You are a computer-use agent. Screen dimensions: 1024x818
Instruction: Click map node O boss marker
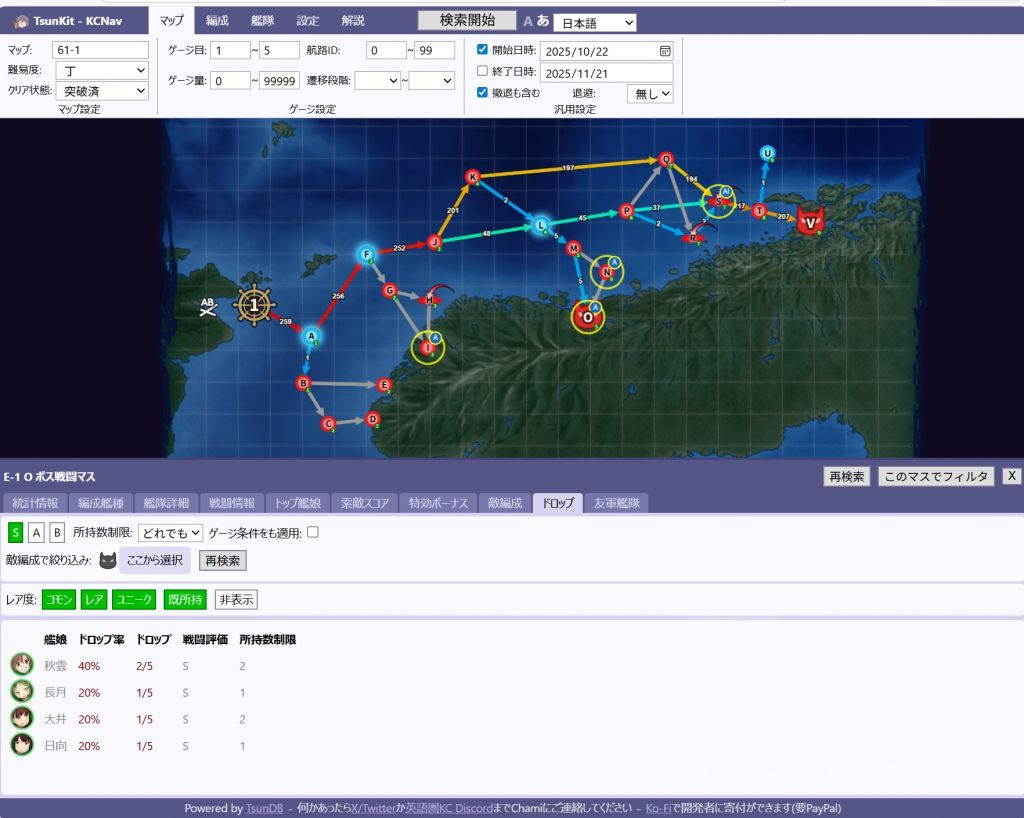click(587, 318)
